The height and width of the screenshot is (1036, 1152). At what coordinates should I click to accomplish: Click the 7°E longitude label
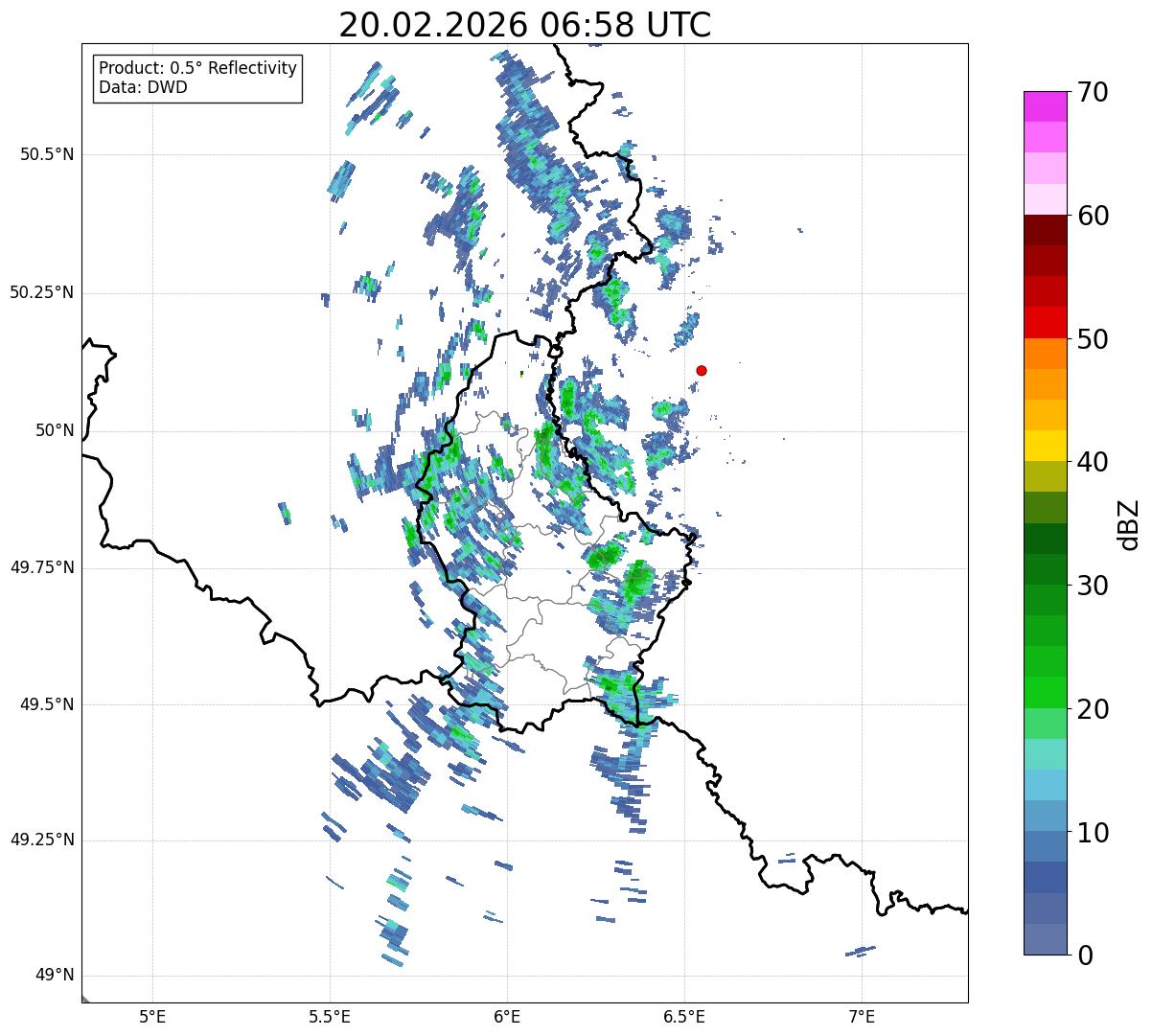pyautogui.click(x=863, y=1016)
